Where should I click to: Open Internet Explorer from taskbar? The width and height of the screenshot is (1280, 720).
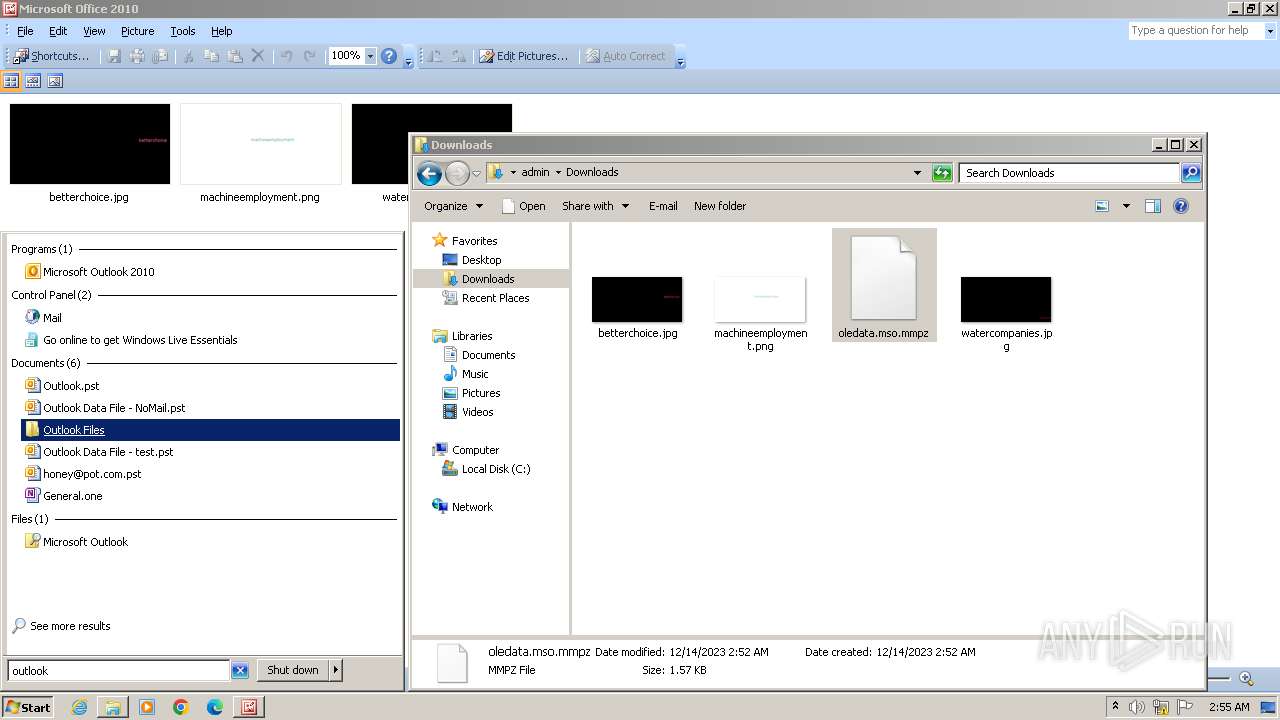79,707
